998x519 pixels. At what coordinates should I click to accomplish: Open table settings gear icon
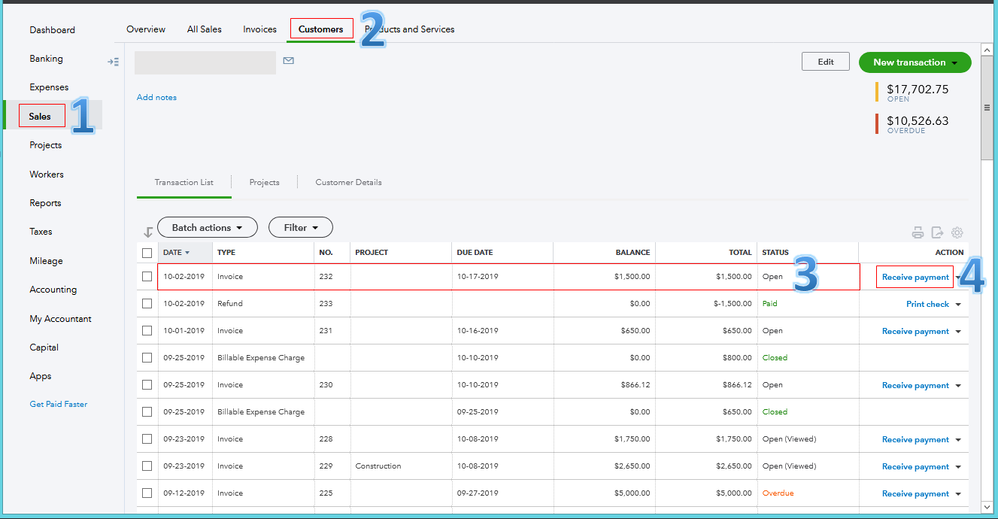pyautogui.click(x=957, y=233)
